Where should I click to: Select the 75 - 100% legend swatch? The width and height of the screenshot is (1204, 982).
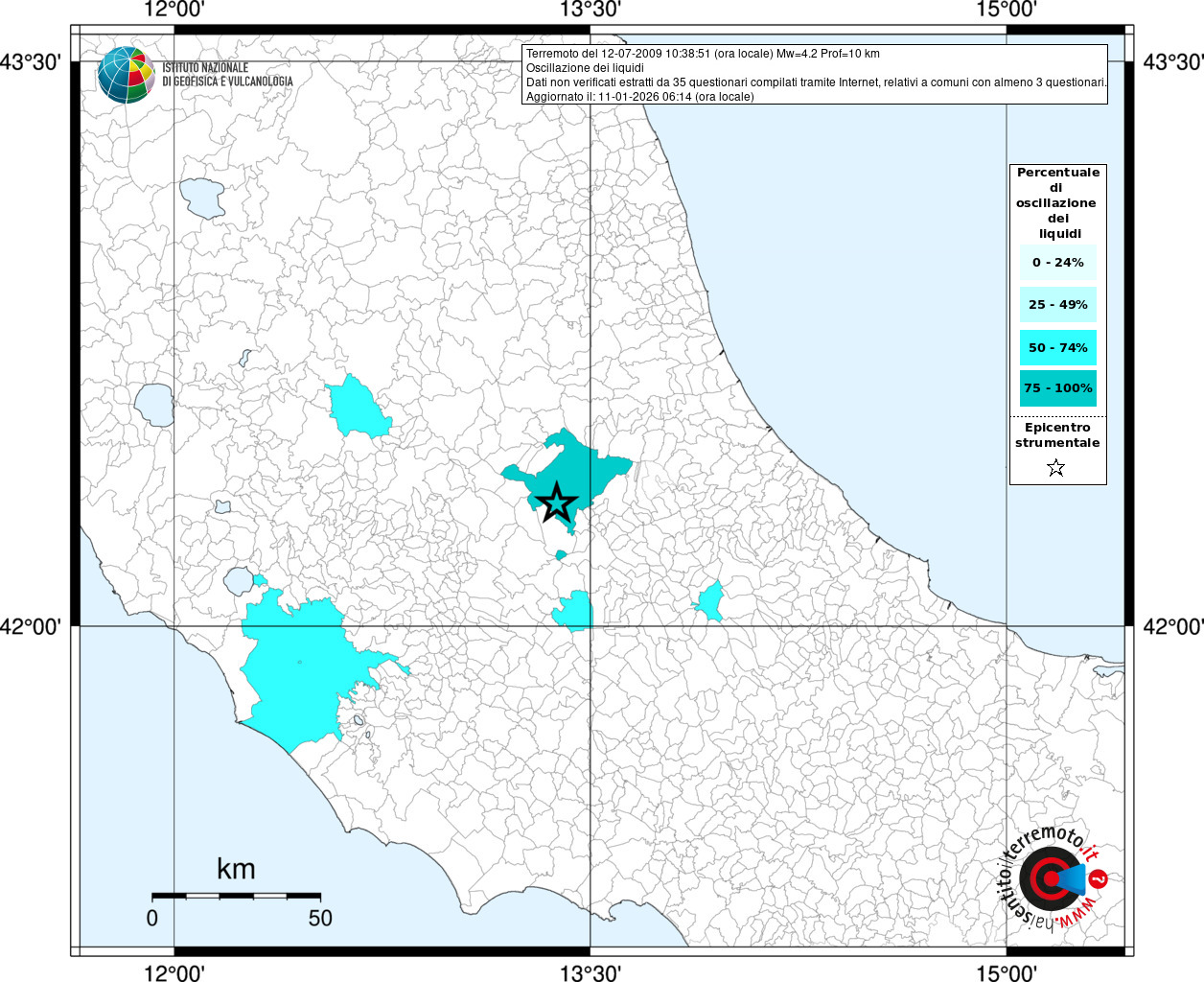click(x=1057, y=388)
